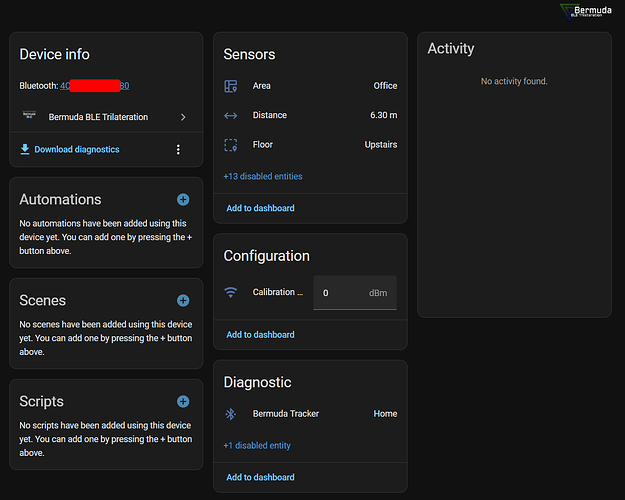625x500 pixels.
Task: Add Diagnostic card to dashboard
Action: 260,477
